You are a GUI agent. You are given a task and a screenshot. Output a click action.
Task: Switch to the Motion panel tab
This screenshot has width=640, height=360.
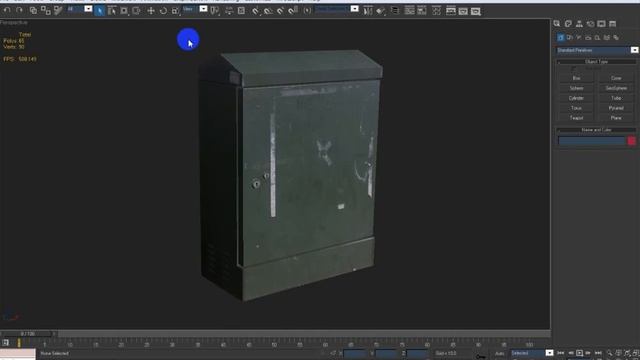click(x=590, y=24)
